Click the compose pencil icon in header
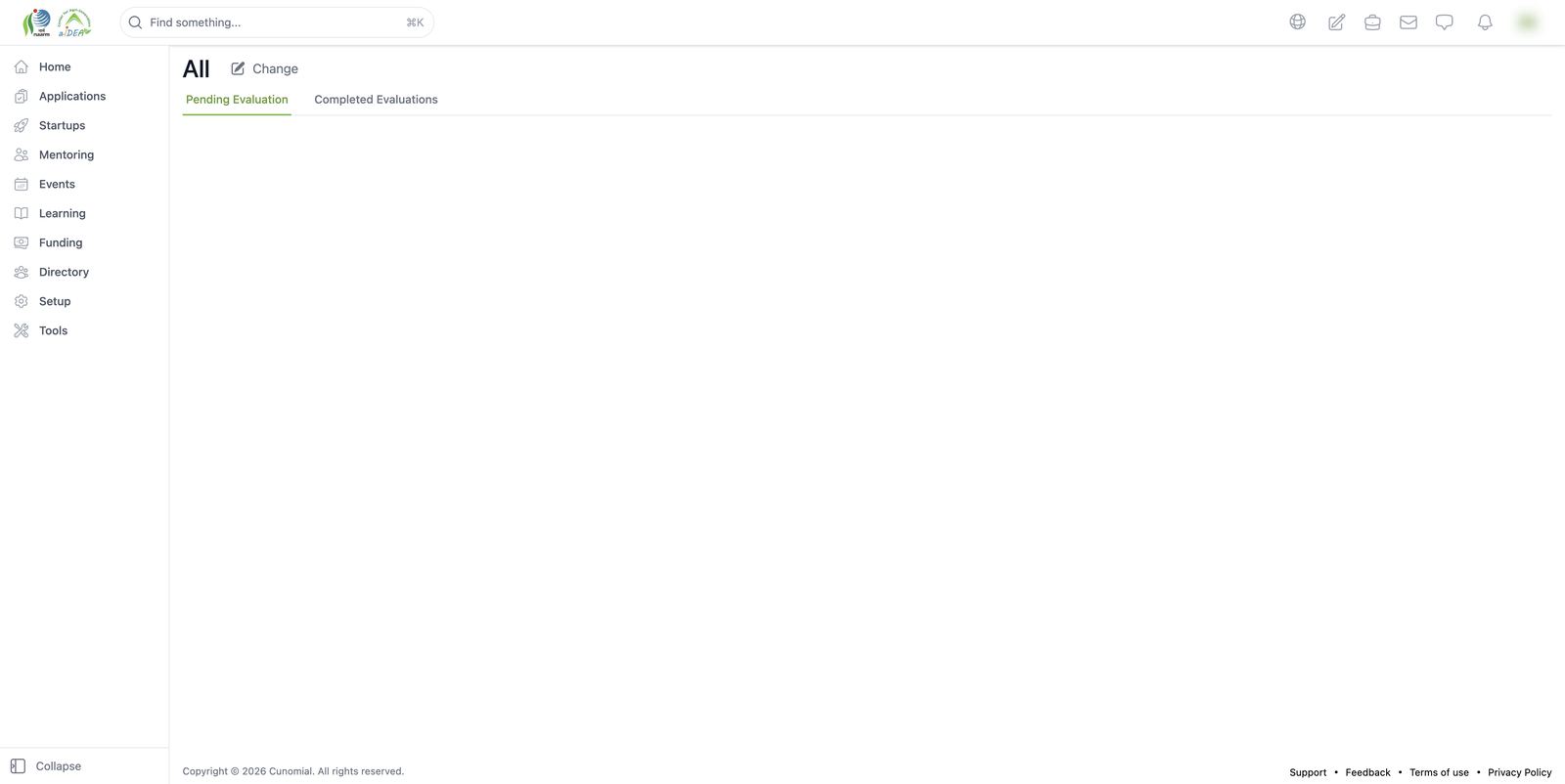Viewport: 1565px width, 784px height. coord(1336,22)
